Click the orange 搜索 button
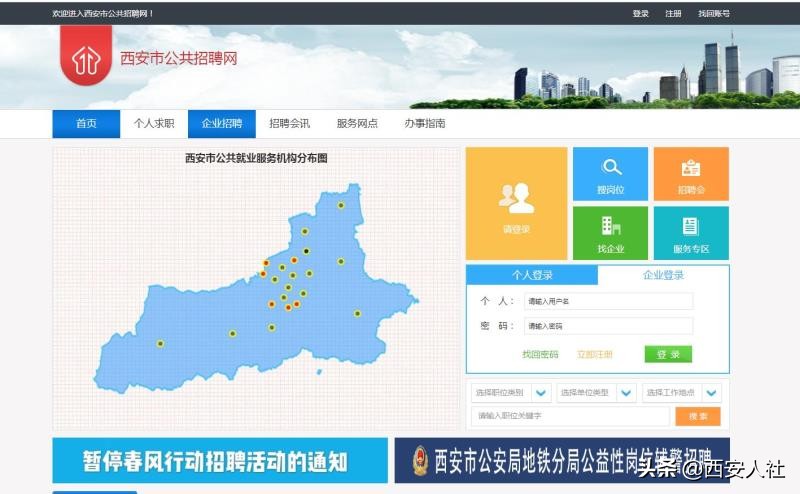 [x=698, y=416]
